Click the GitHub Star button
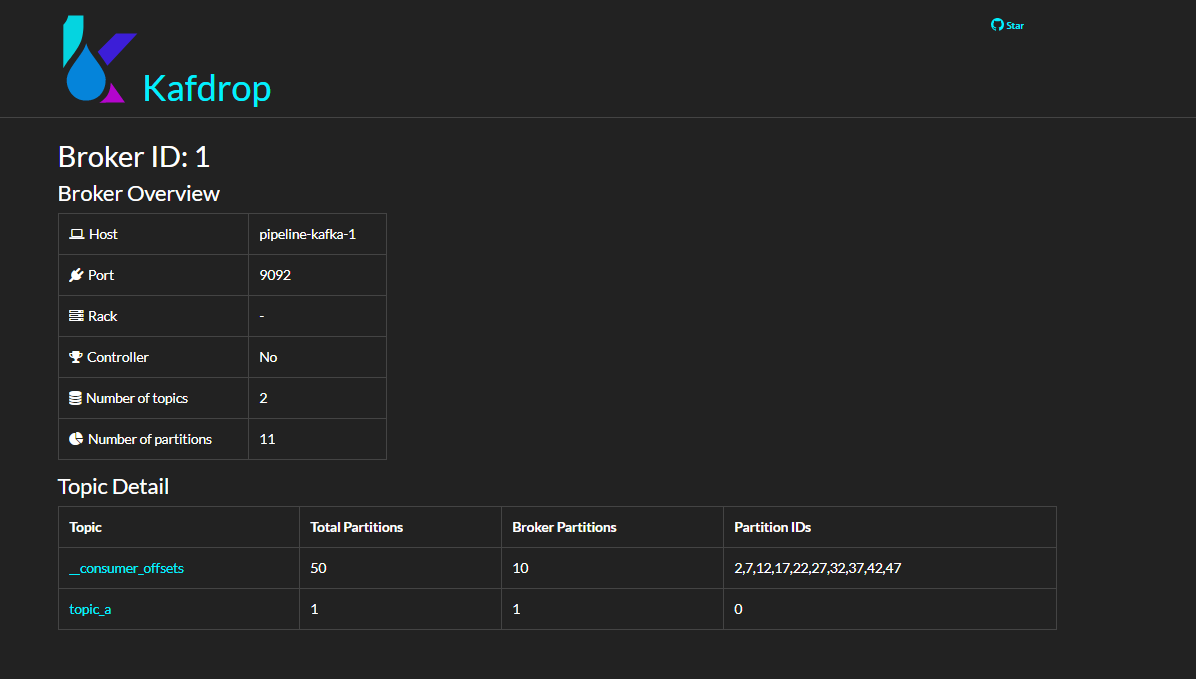The image size is (1196, 679). click(x=1007, y=25)
